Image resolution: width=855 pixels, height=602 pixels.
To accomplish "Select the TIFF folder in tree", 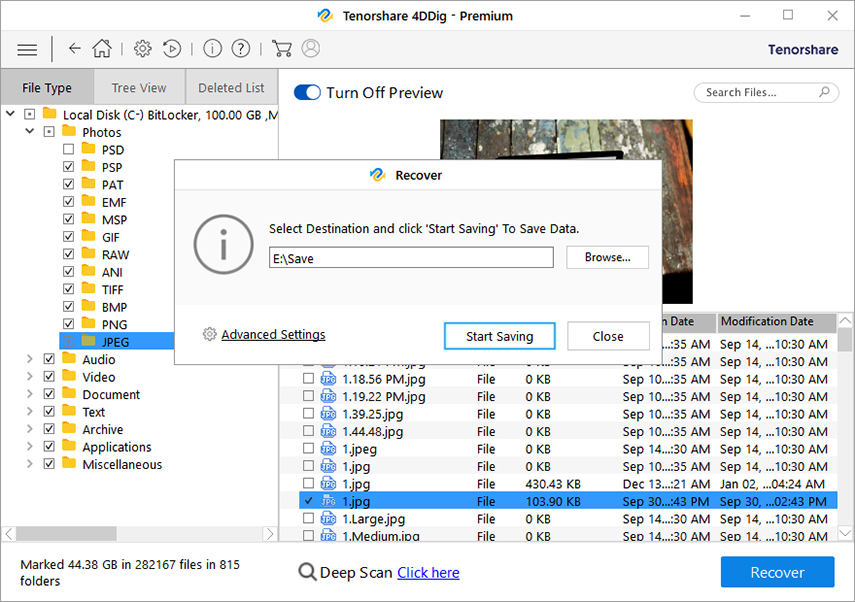I will point(113,290).
